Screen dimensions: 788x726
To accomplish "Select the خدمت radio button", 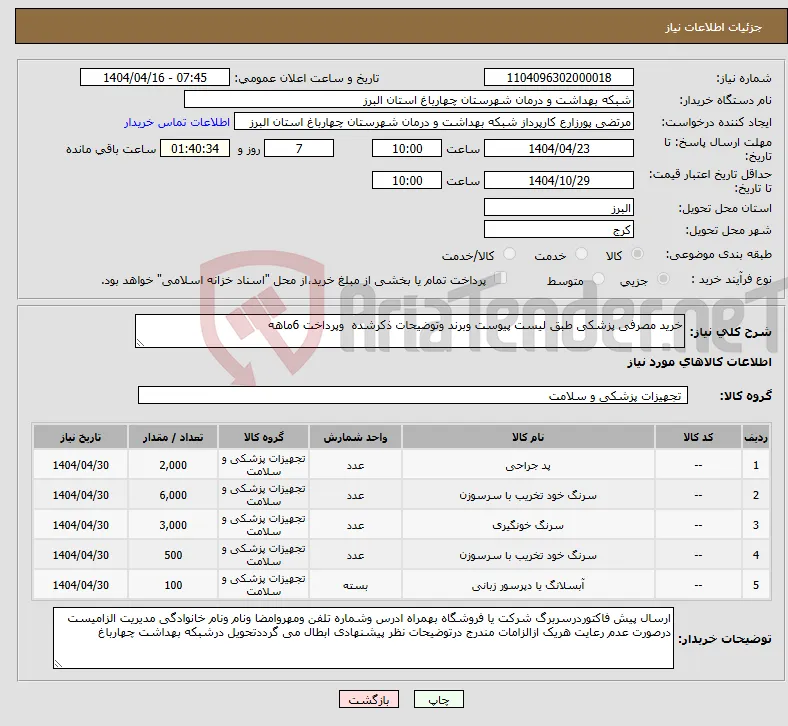I will [581, 254].
